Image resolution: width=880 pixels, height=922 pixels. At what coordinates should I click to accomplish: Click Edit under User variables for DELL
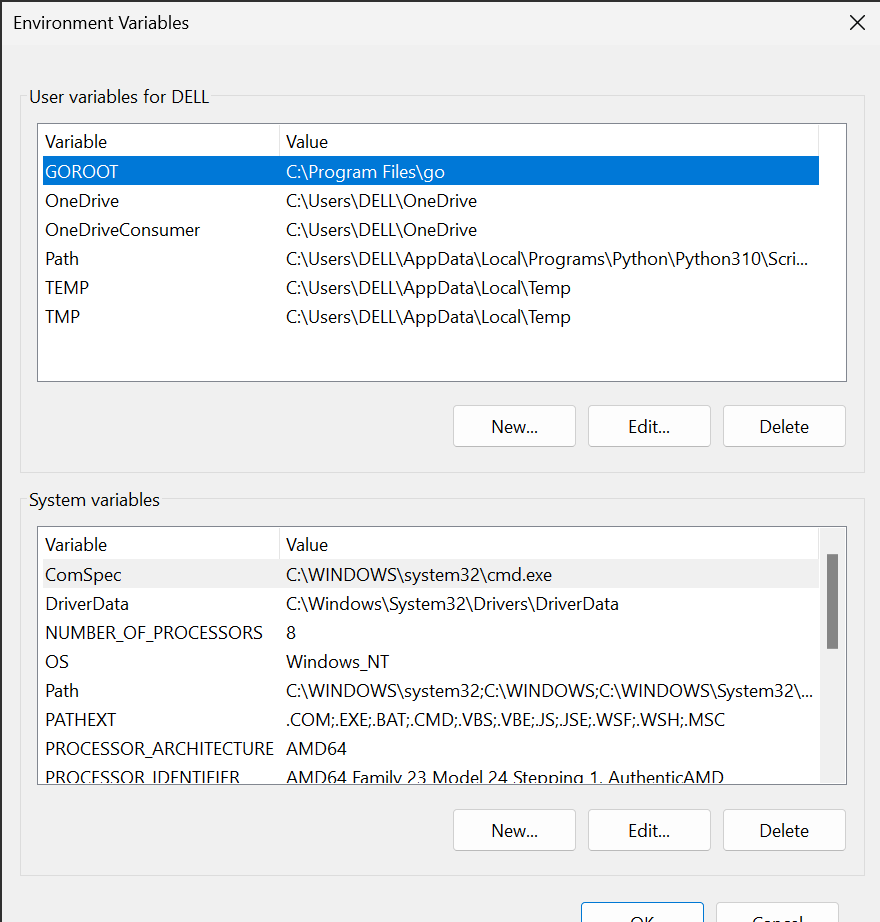pos(649,426)
